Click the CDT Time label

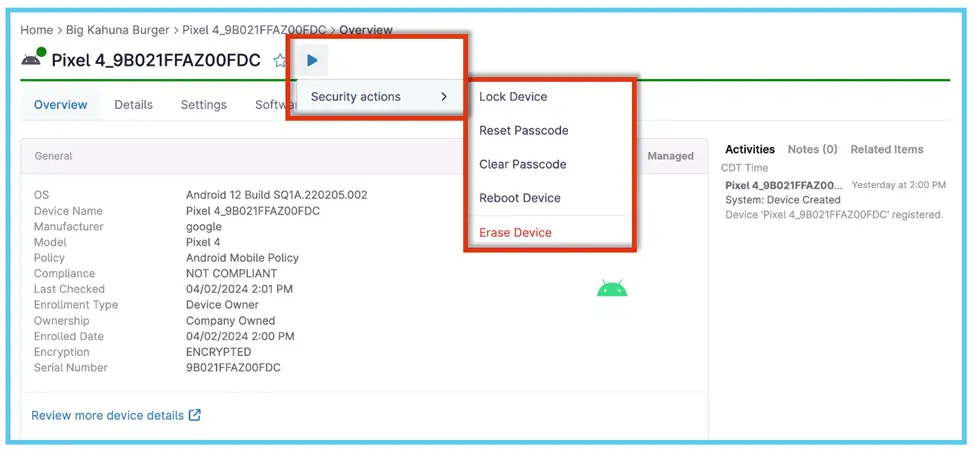pyautogui.click(x=744, y=168)
